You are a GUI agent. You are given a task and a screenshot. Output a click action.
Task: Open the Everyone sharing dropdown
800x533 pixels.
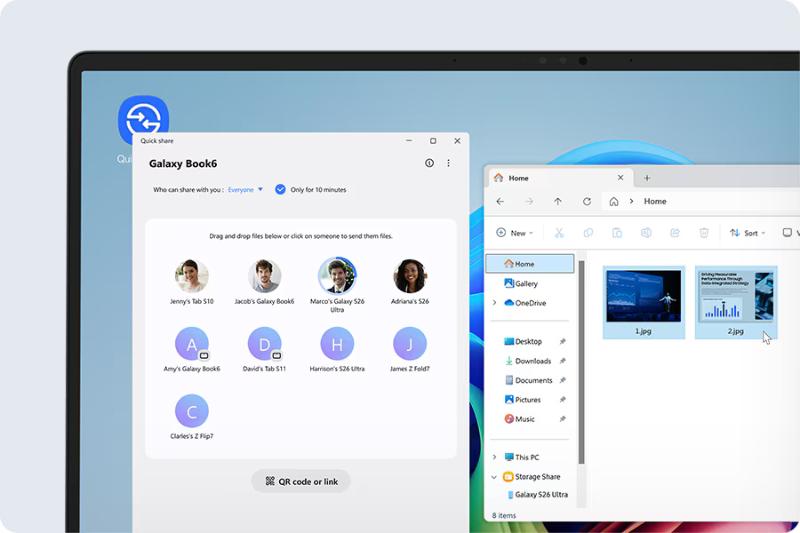(x=245, y=189)
